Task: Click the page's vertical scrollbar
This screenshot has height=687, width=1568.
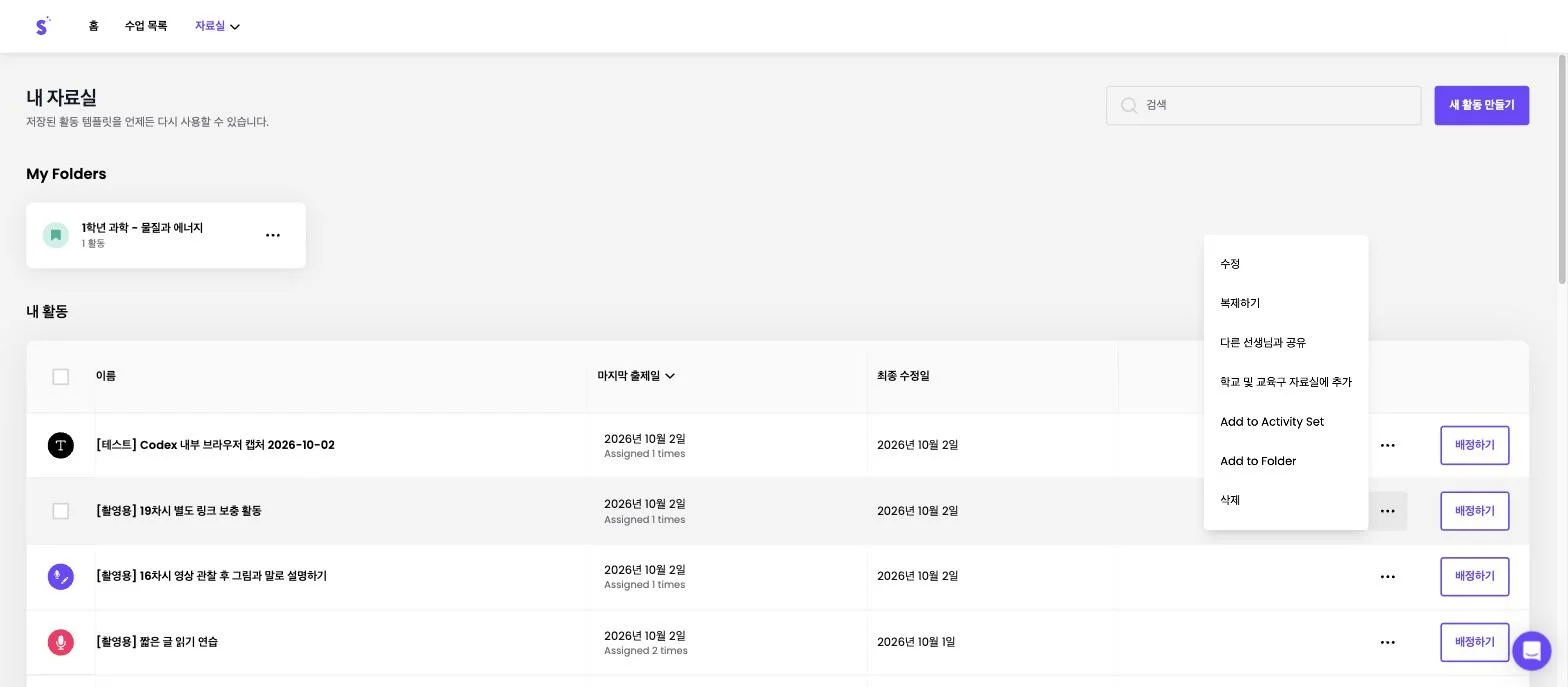Action: tap(1562, 170)
